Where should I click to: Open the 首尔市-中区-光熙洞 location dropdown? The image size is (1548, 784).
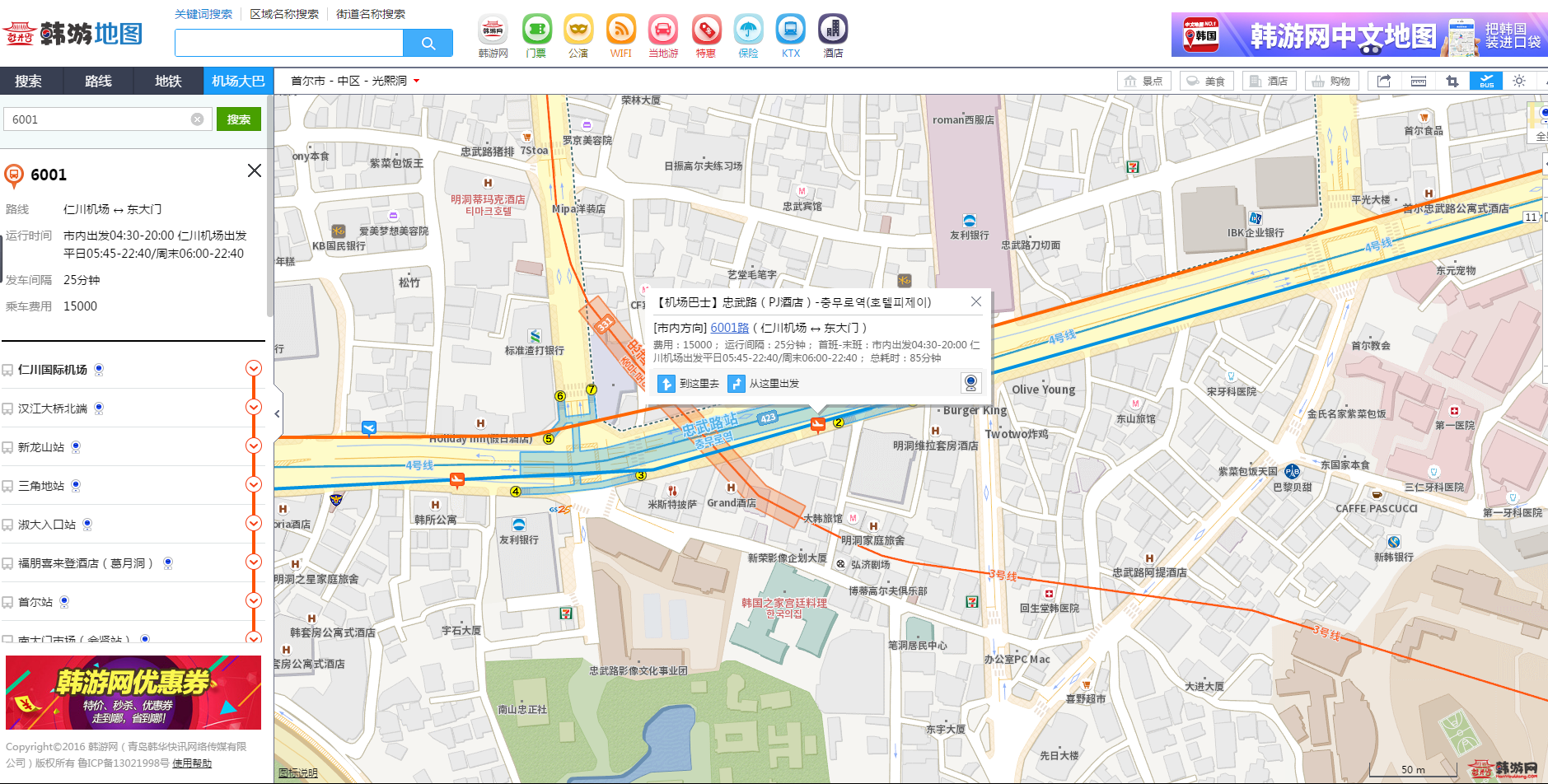tap(355, 81)
